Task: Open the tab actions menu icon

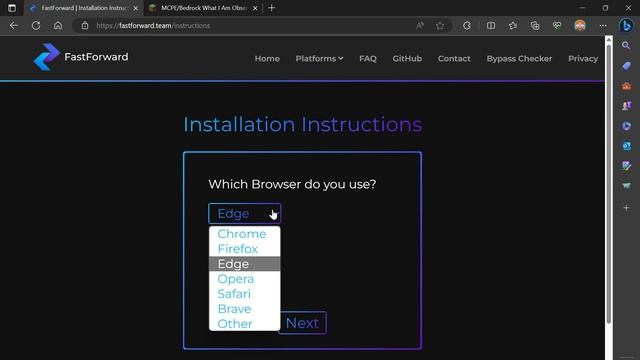Action: tap(12, 8)
